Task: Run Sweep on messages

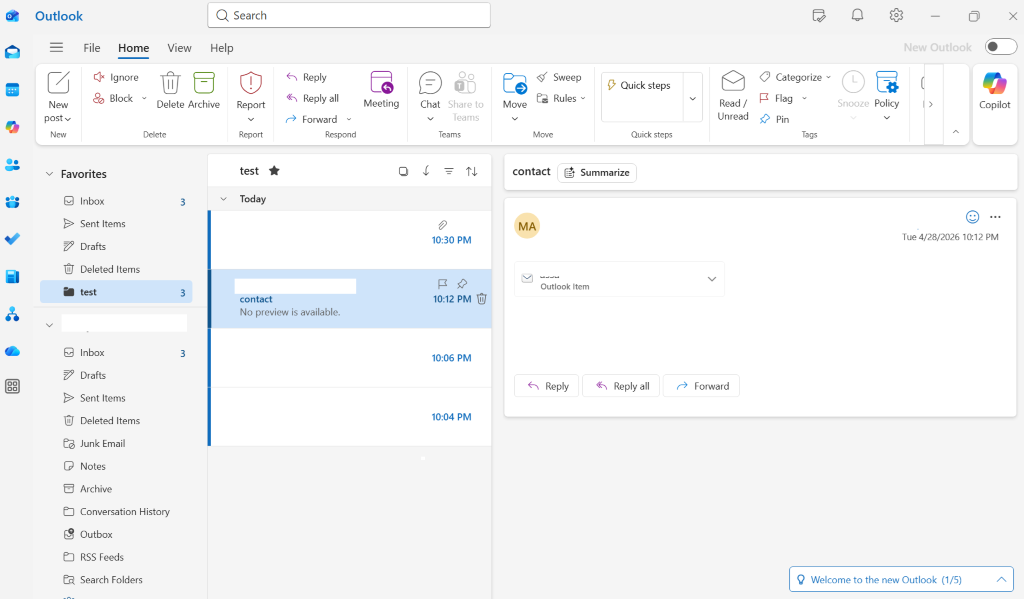Action: pyautogui.click(x=559, y=77)
